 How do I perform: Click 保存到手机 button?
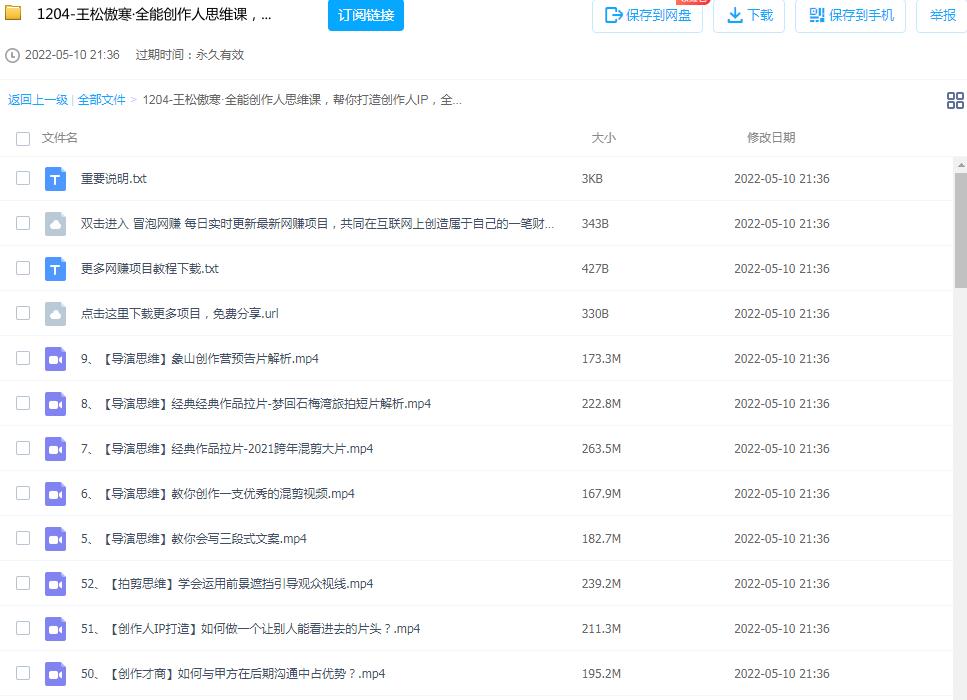[850, 15]
